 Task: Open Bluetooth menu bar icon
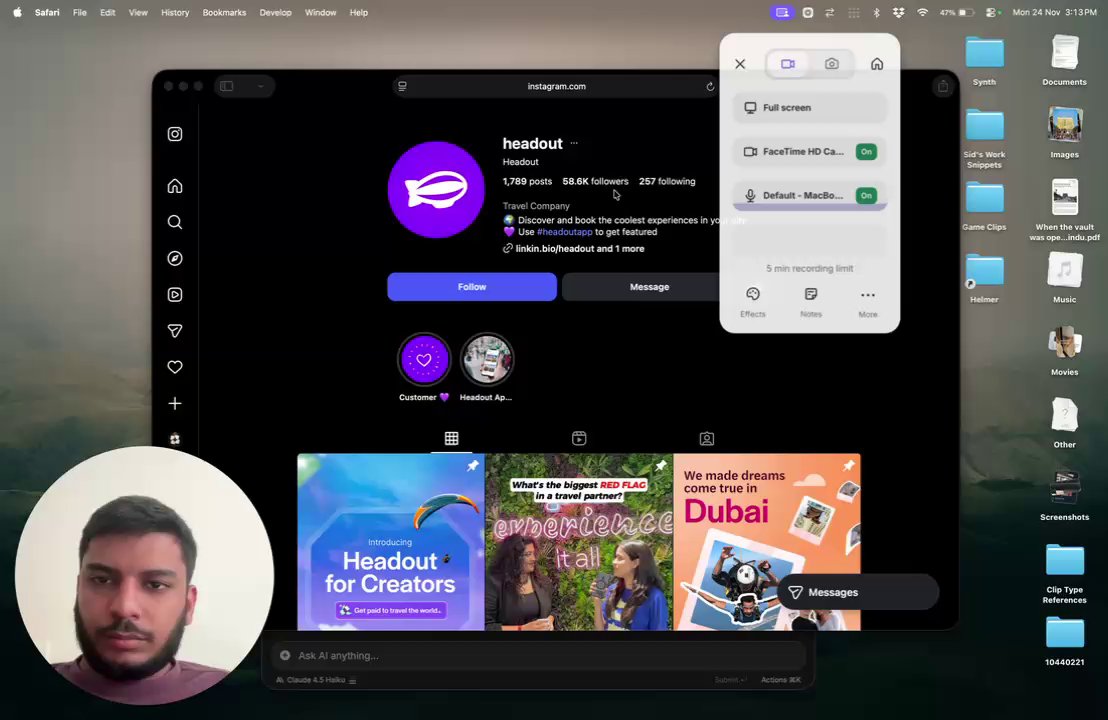click(876, 13)
